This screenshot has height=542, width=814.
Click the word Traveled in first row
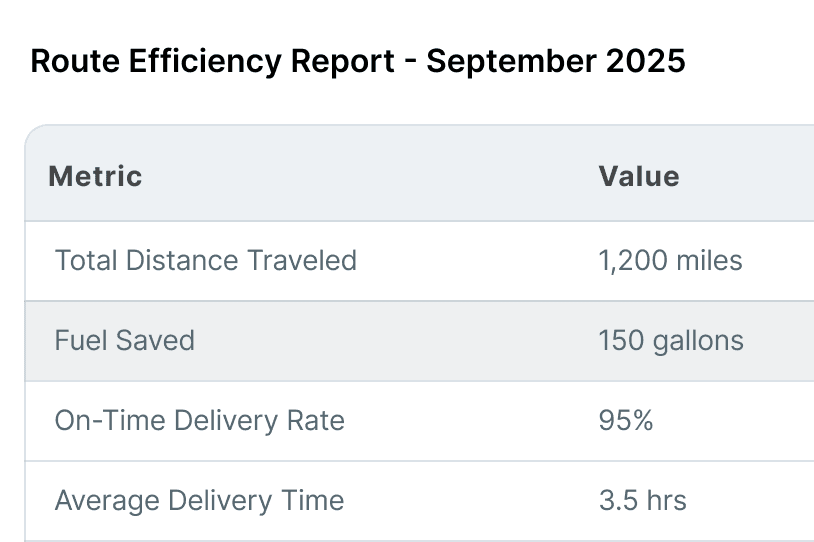pyautogui.click(x=302, y=260)
